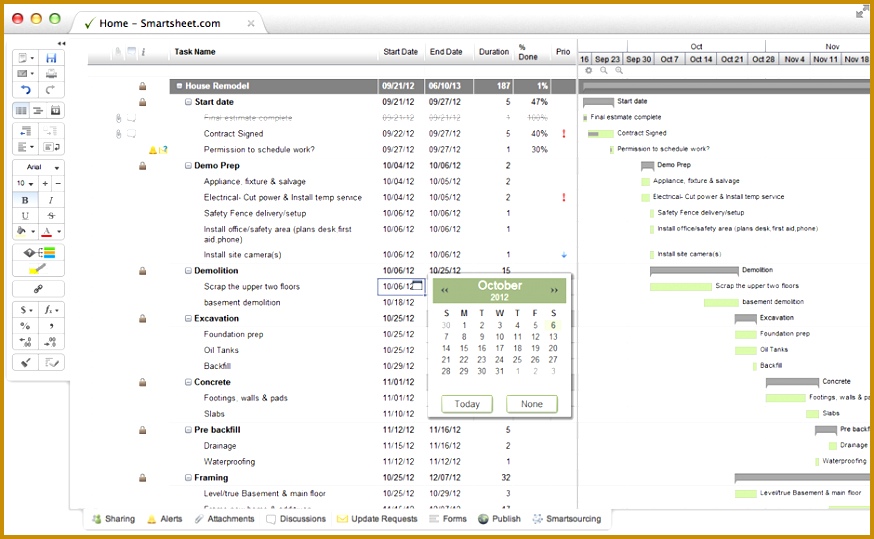Switch to Gantt view

point(38,110)
